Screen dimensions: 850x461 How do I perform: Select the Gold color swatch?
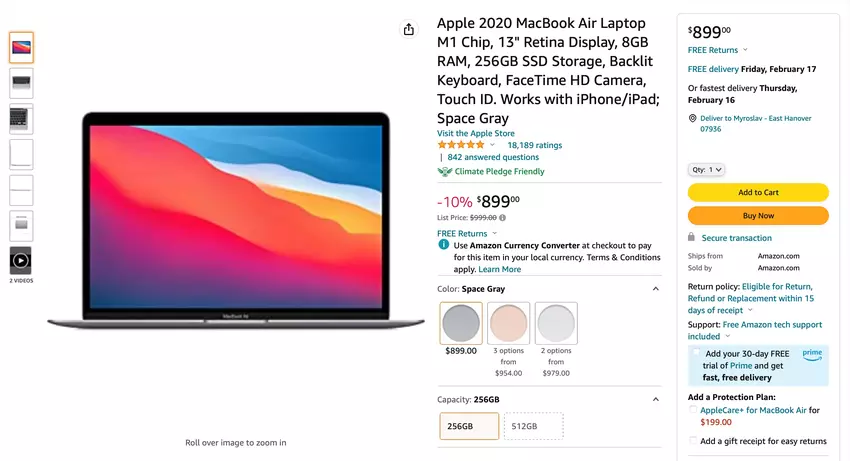coord(509,324)
